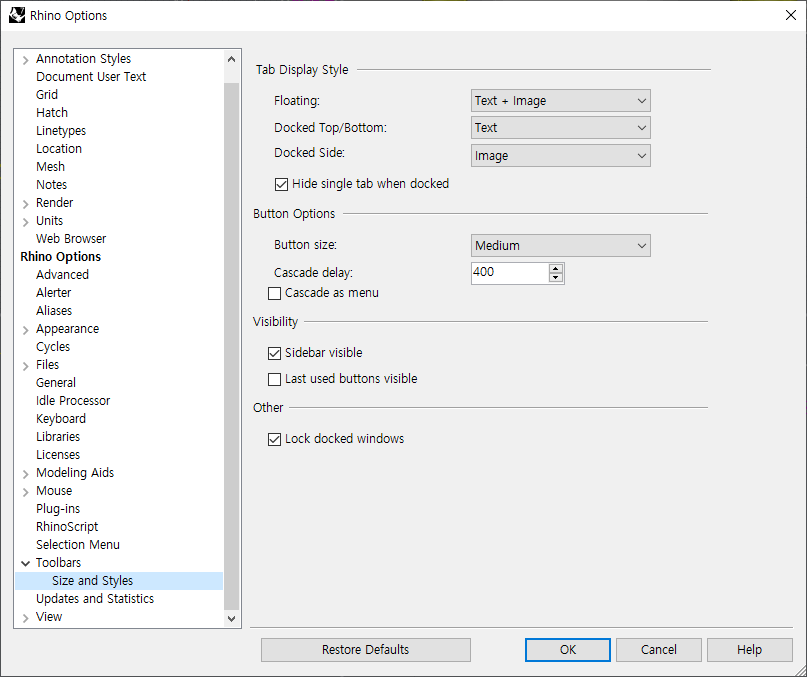Close the Rhino Options dialog
This screenshot has width=807, height=677.
(x=791, y=15)
